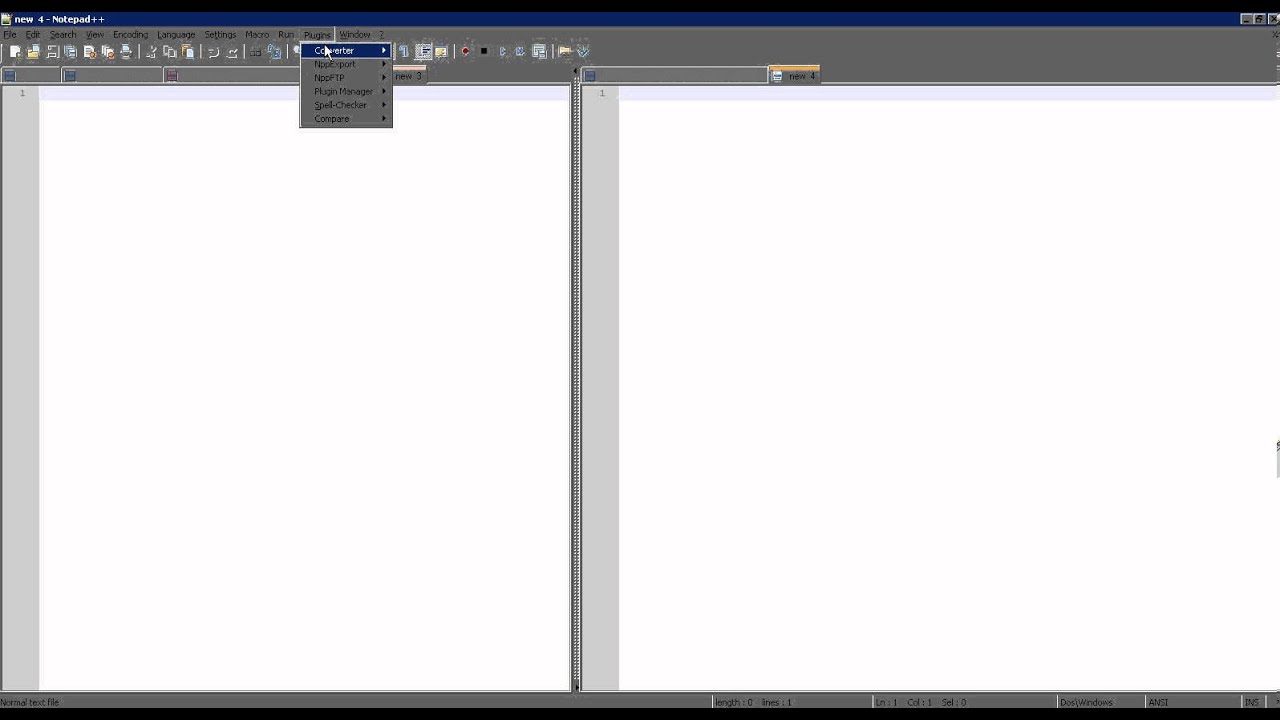The width and height of the screenshot is (1280, 720).
Task: Cut selection using the scissors icon
Action: [x=151, y=51]
